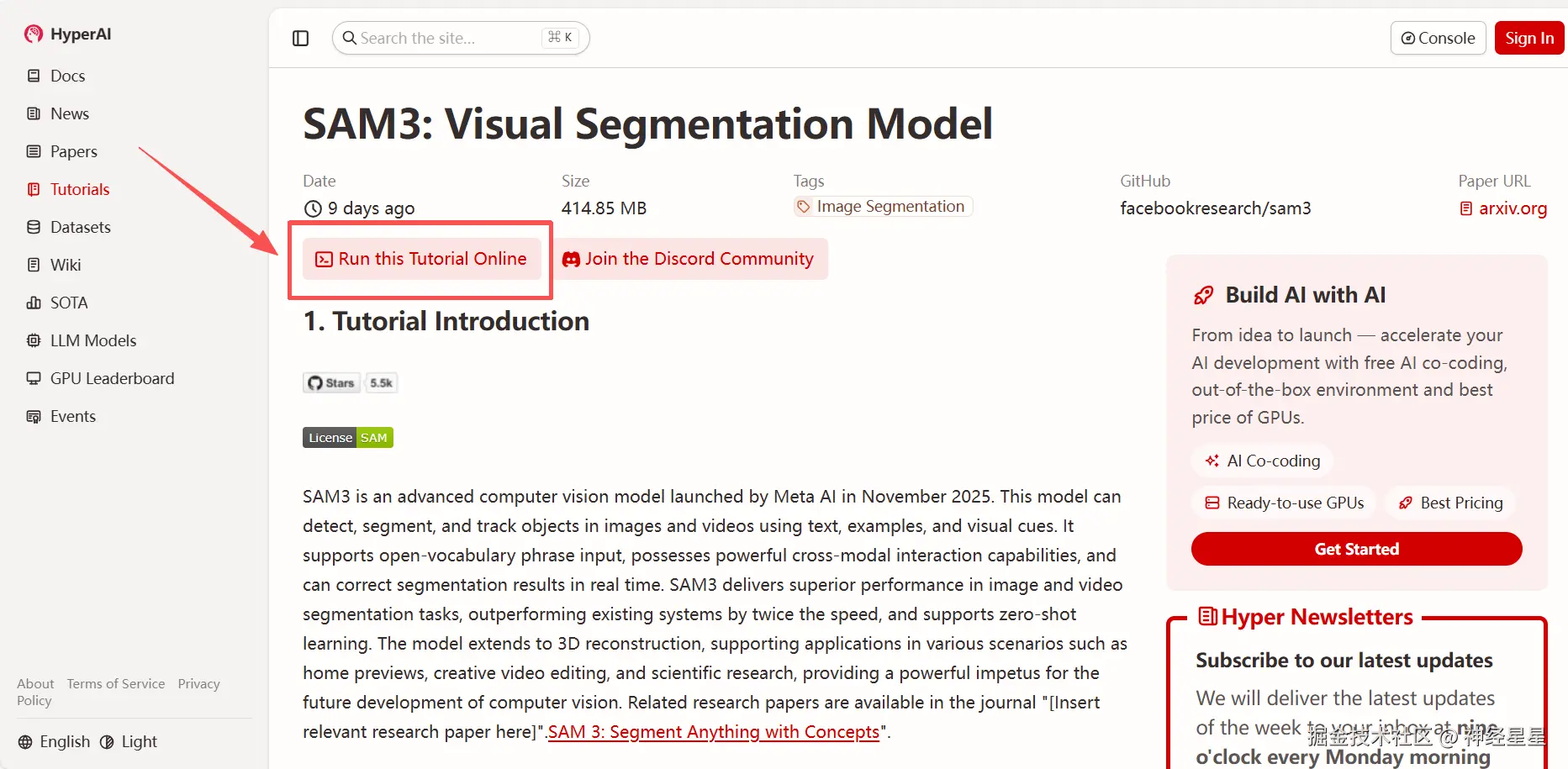Click the Datasets database icon

pos(34,227)
